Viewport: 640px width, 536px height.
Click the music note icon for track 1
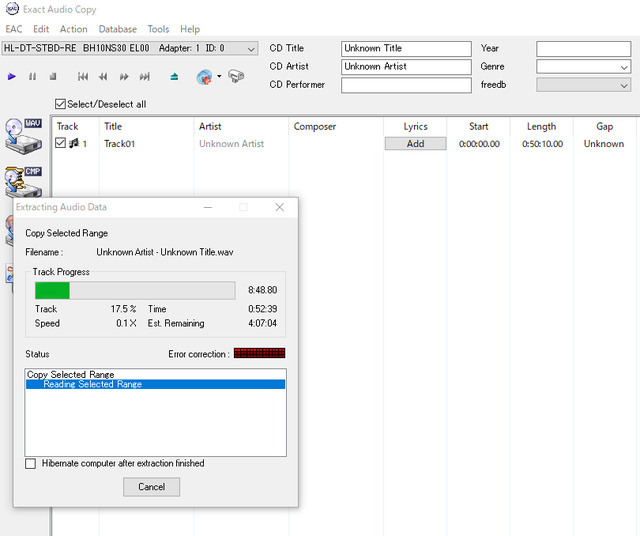point(74,143)
